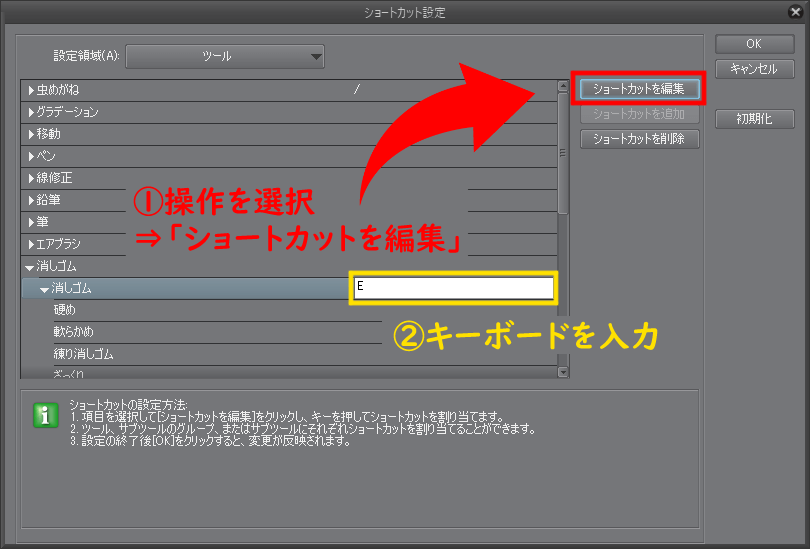Select the ペン row label
The height and width of the screenshot is (549, 810).
click(45, 156)
